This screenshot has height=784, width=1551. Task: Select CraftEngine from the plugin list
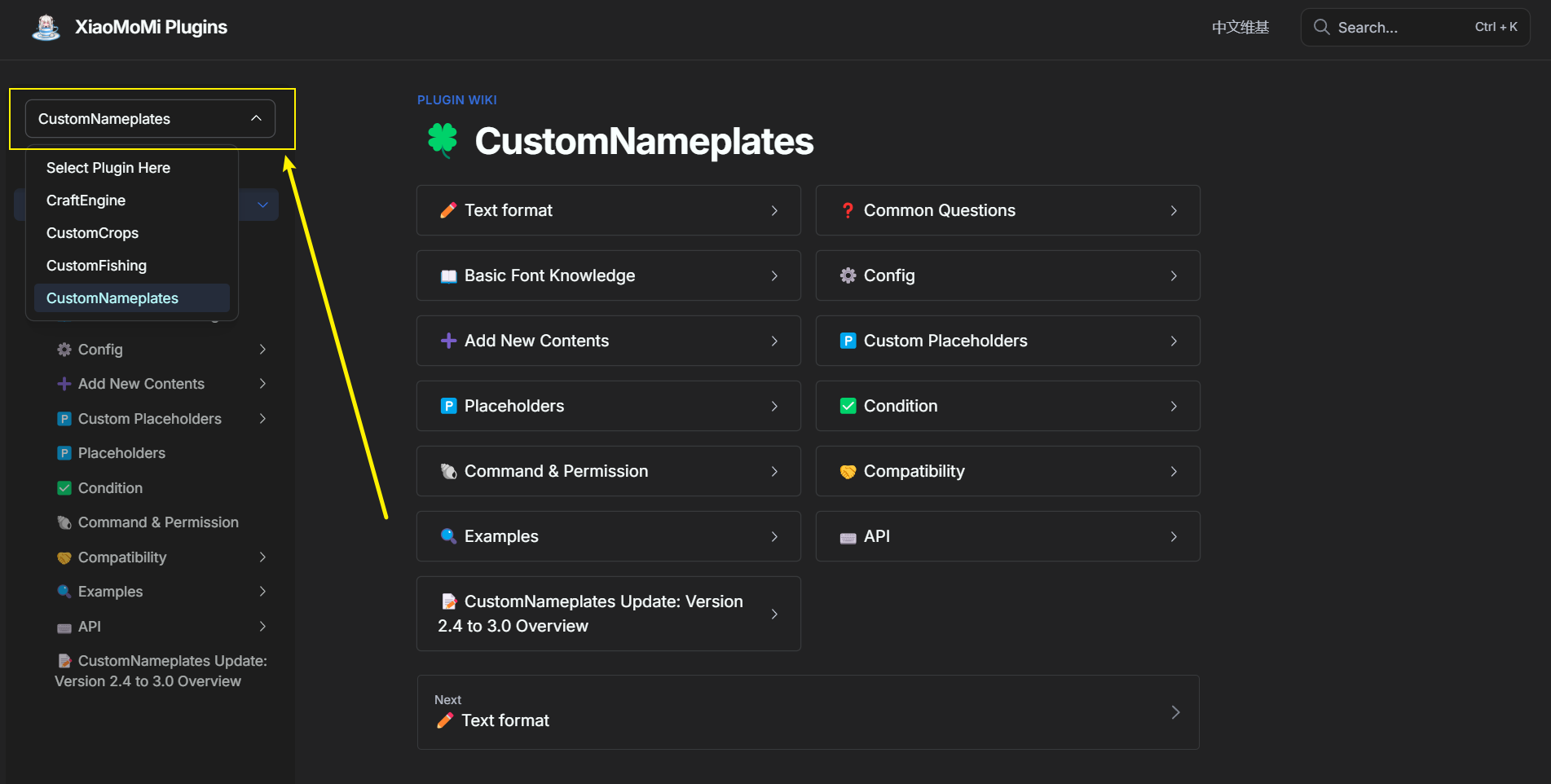point(86,200)
